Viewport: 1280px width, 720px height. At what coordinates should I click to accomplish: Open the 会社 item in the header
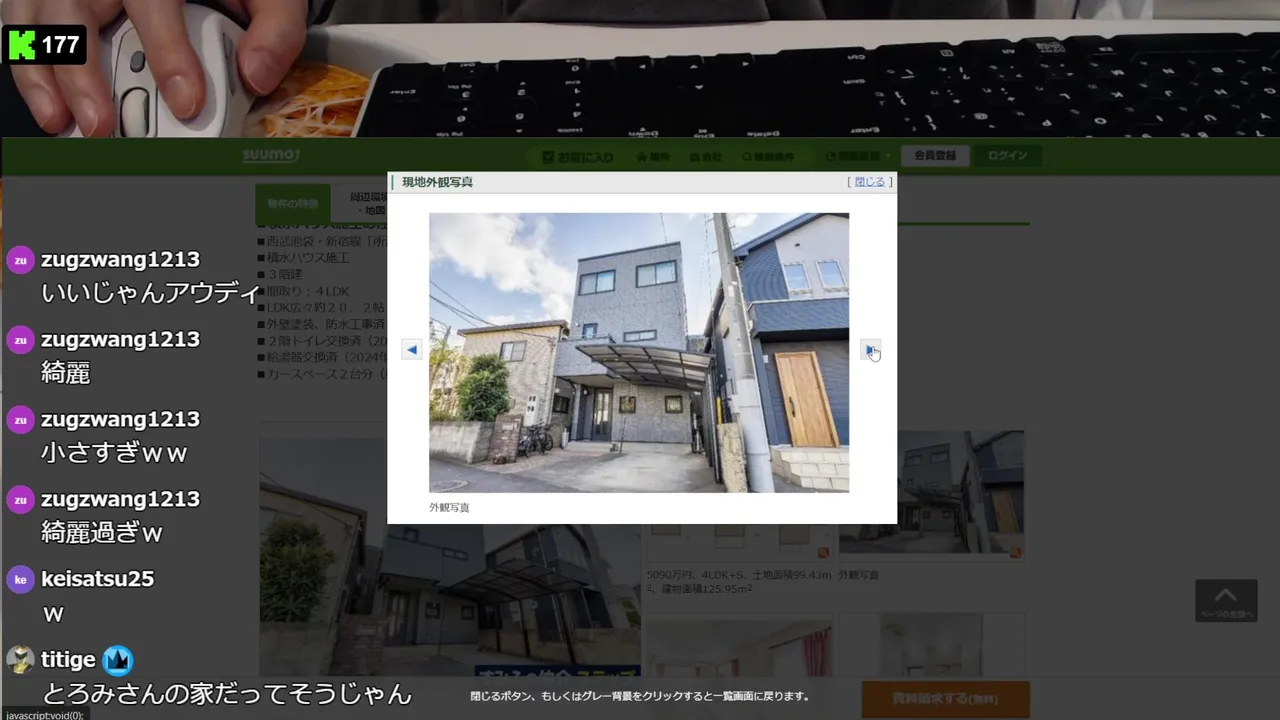coord(706,157)
